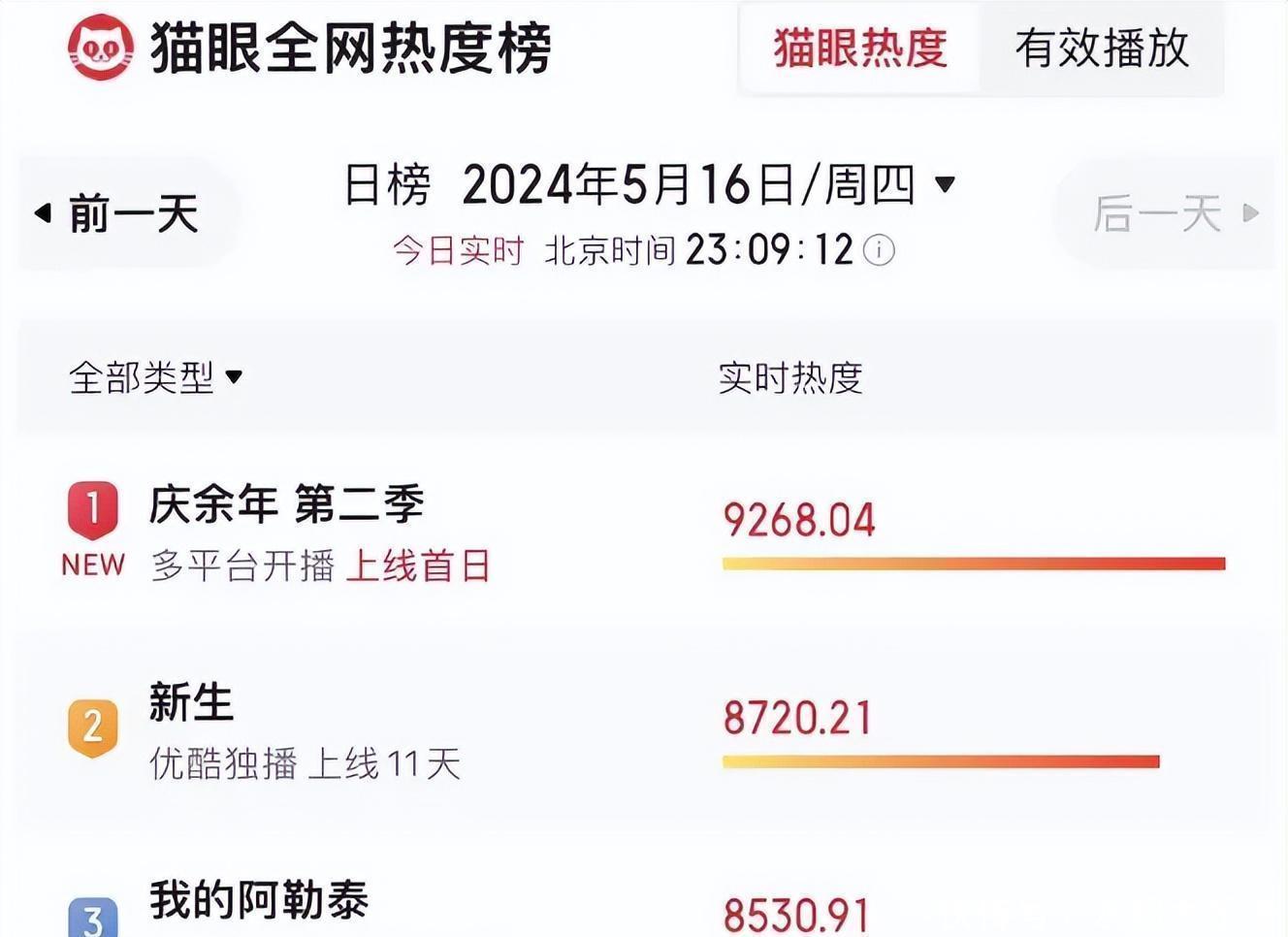Viewport: 1288px width, 937px height.
Task: Click the 实时热度 column header
Action: (x=790, y=377)
